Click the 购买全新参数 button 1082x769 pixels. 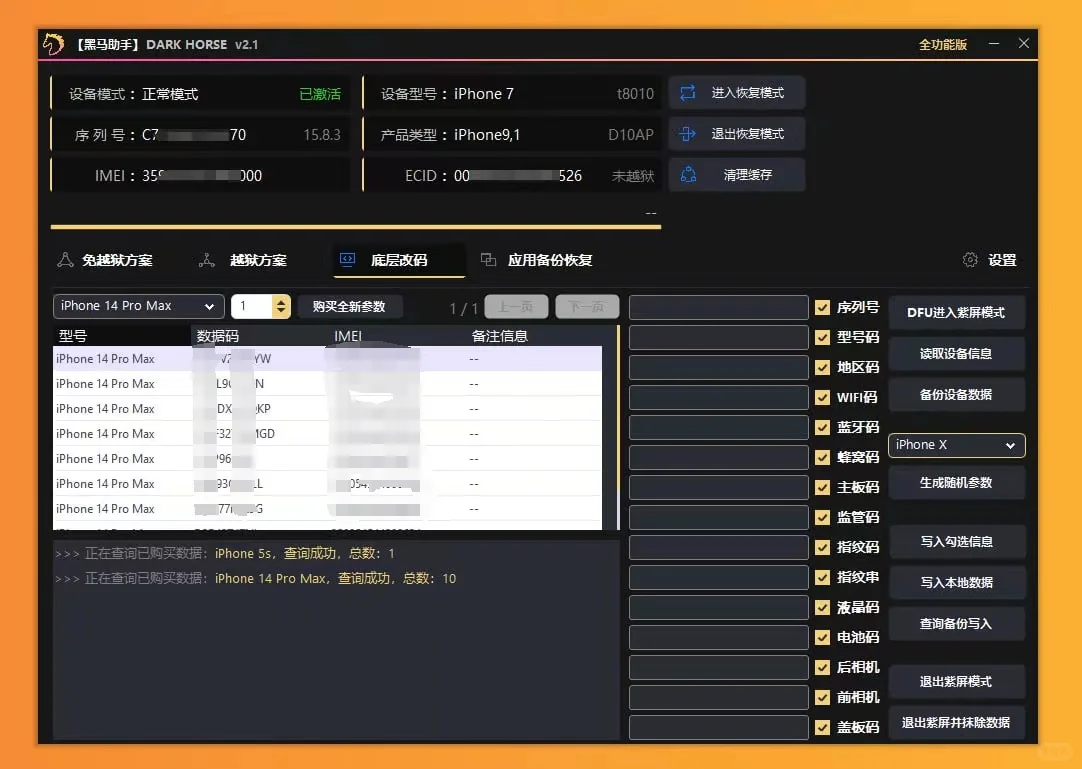349,306
